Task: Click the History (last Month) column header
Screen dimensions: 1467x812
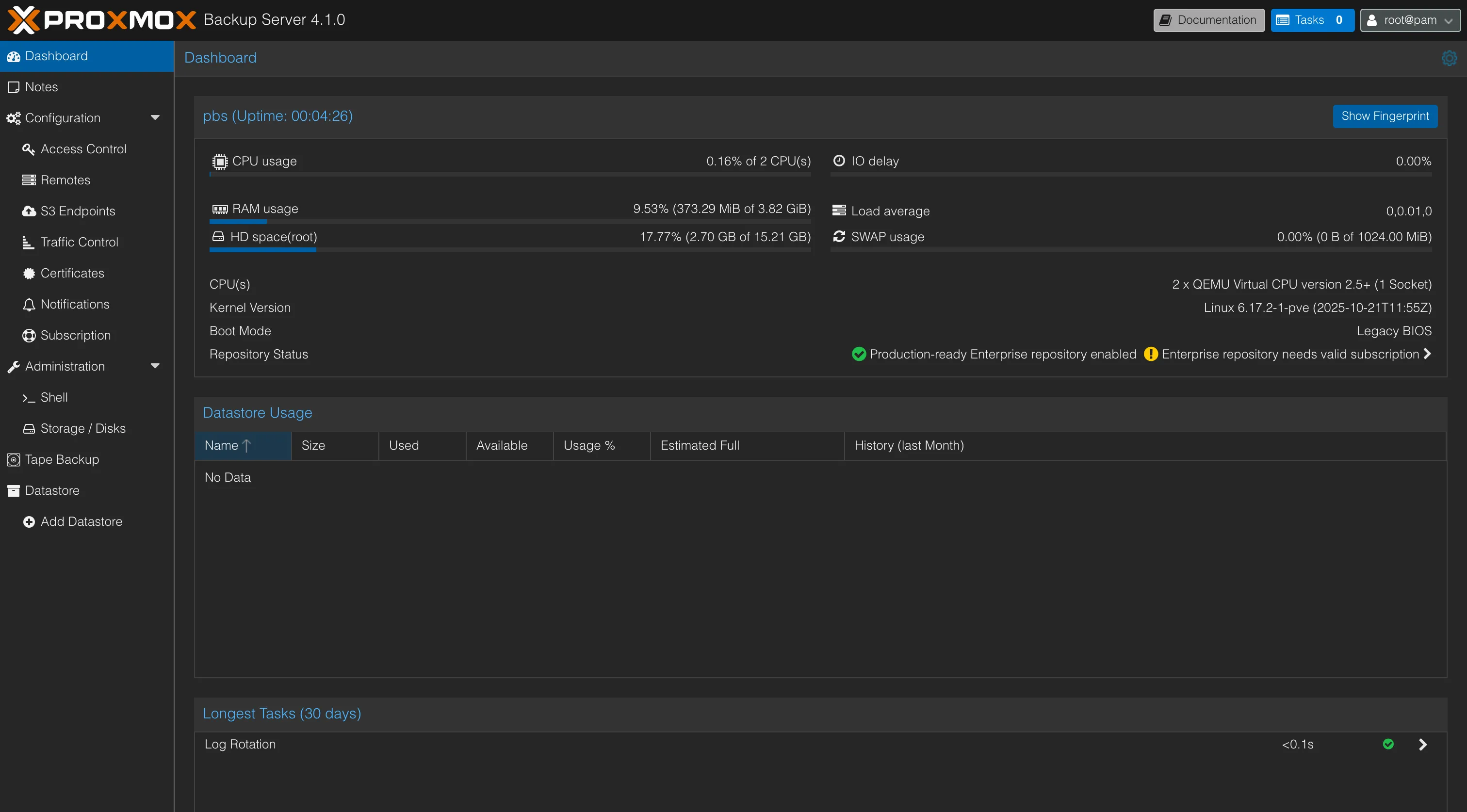Action: point(1145,445)
